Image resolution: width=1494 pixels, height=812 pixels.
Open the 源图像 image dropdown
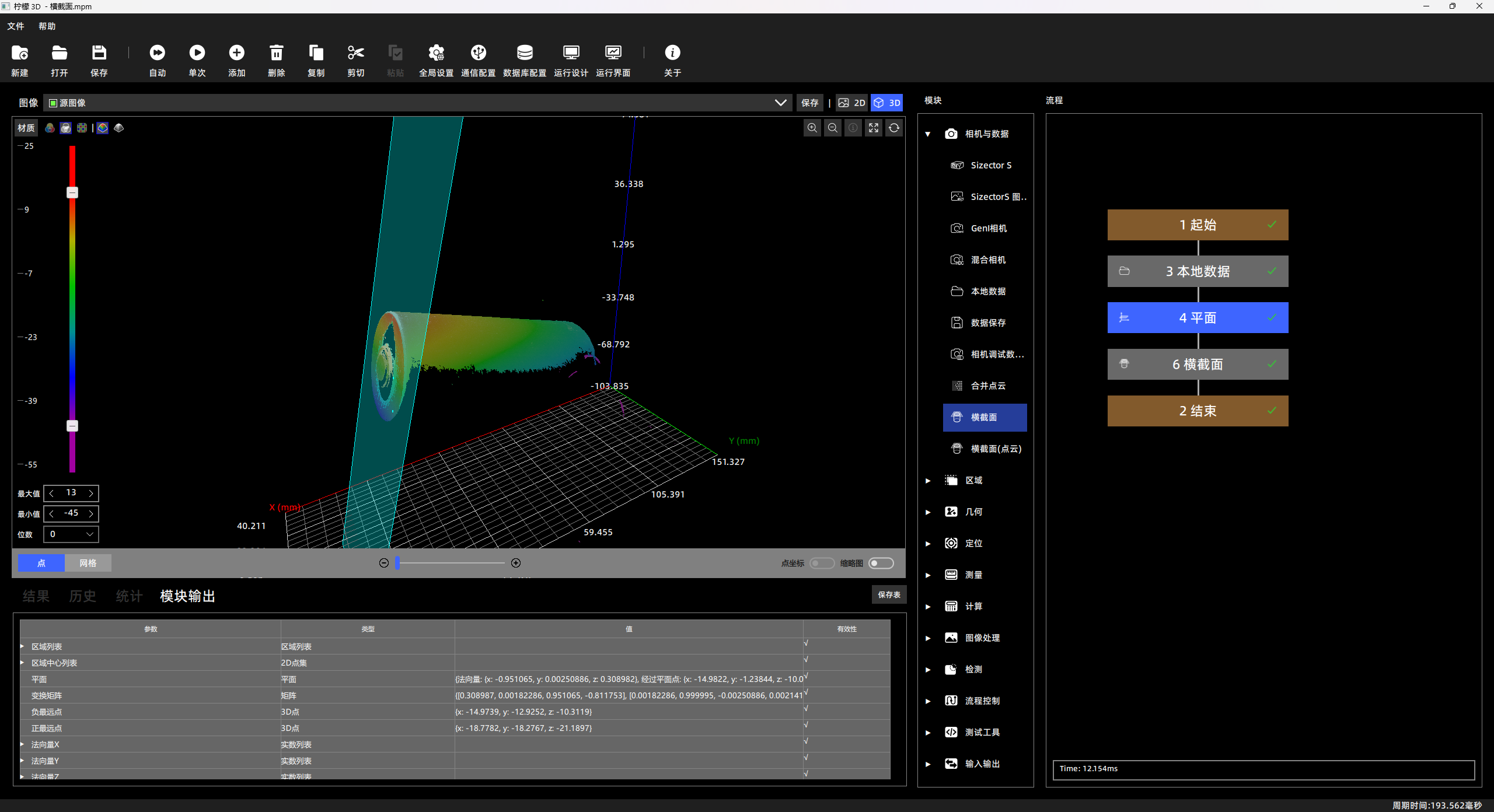418,103
